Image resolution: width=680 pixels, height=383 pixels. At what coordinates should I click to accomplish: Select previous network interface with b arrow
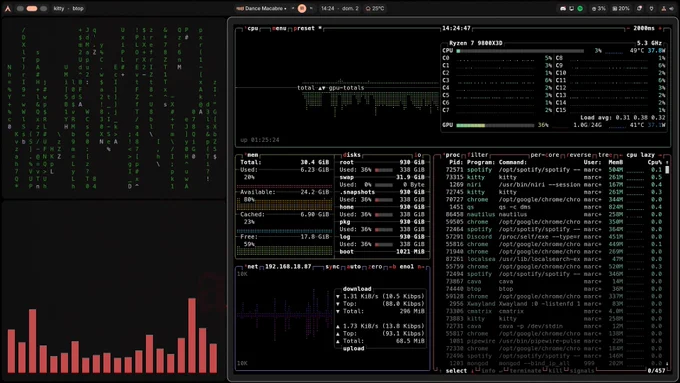pyautogui.click(x=392, y=267)
